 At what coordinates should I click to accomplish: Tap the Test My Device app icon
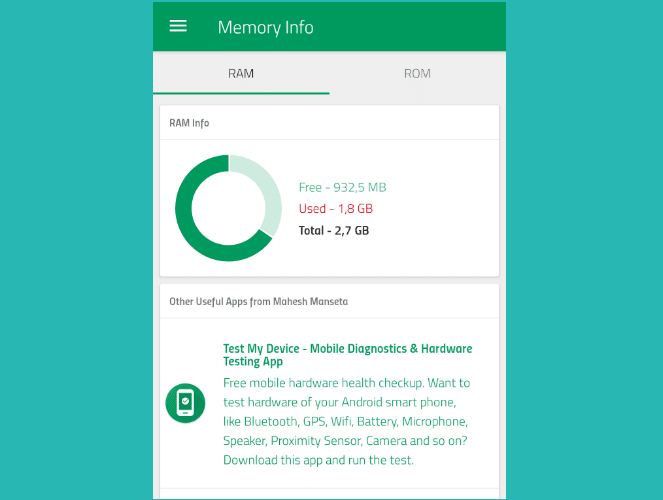click(185, 403)
